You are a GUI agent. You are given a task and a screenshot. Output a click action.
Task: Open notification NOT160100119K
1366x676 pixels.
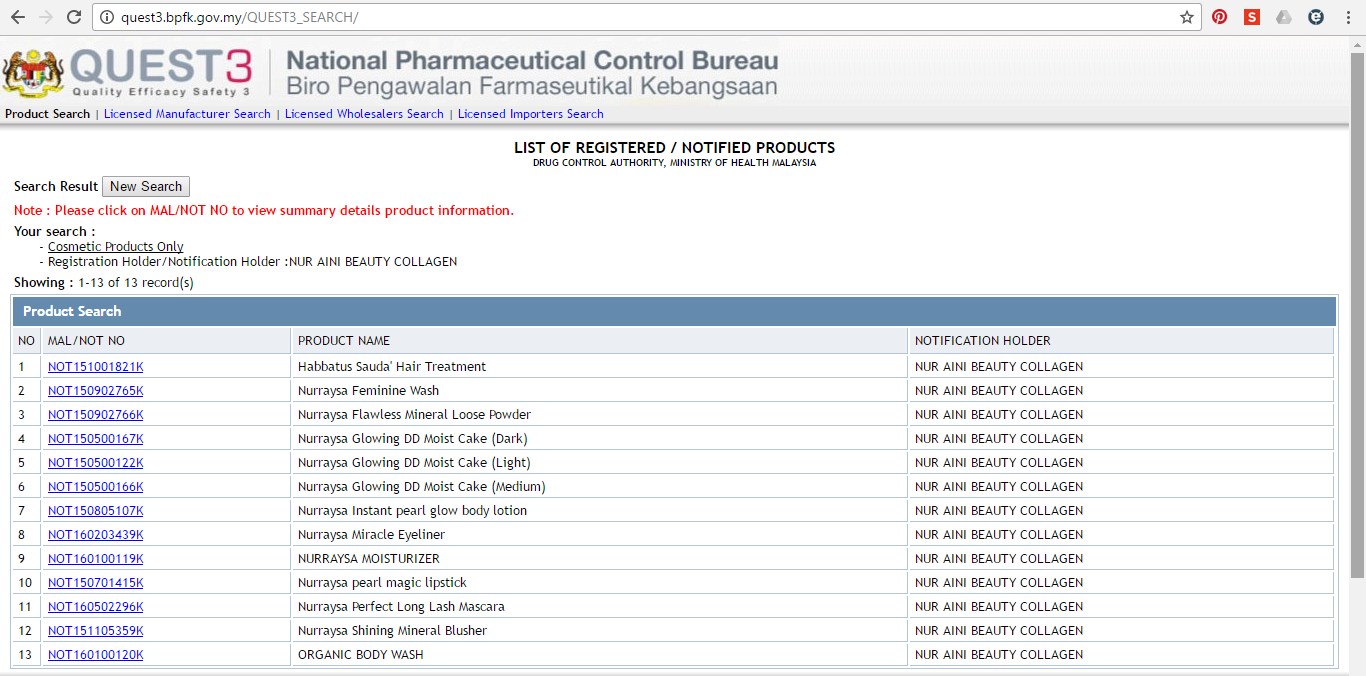click(95, 559)
